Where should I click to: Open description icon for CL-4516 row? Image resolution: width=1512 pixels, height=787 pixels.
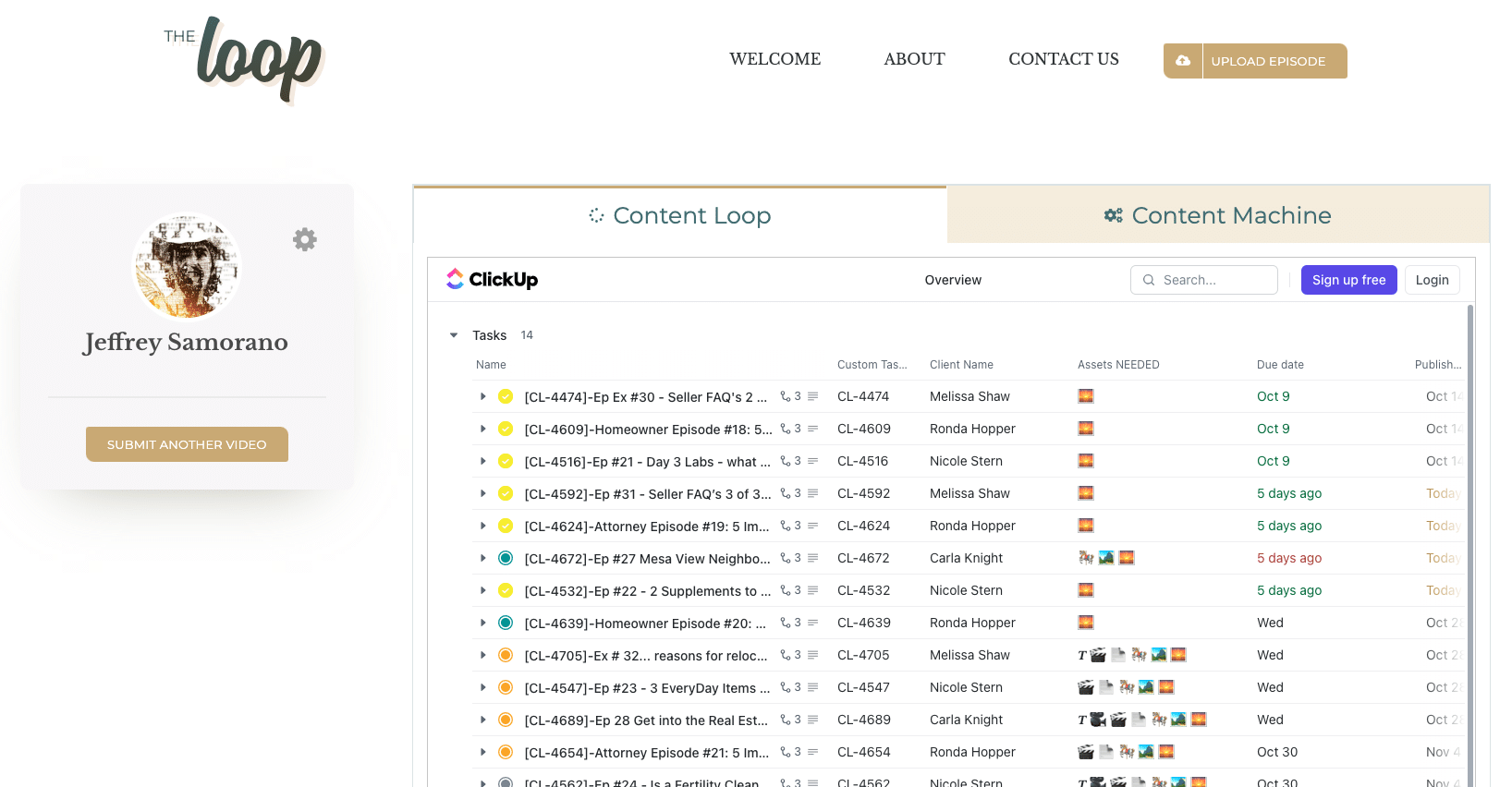(x=813, y=461)
